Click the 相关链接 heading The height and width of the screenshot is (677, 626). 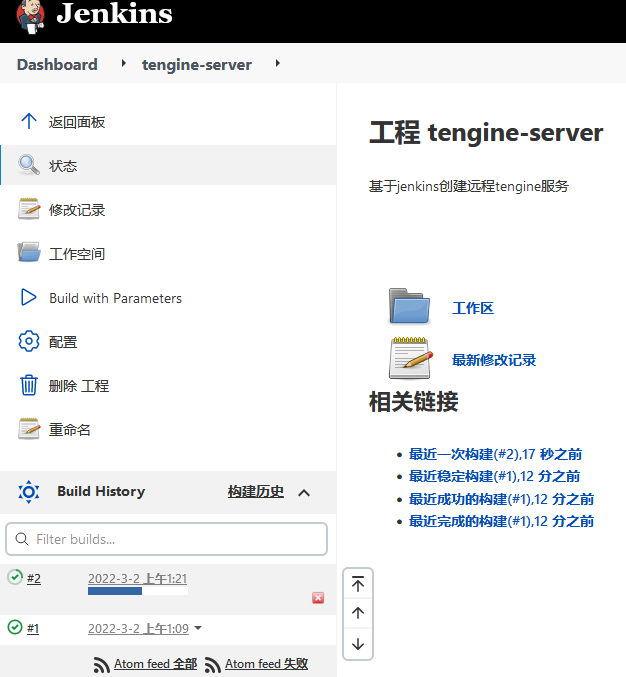[x=414, y=402]
